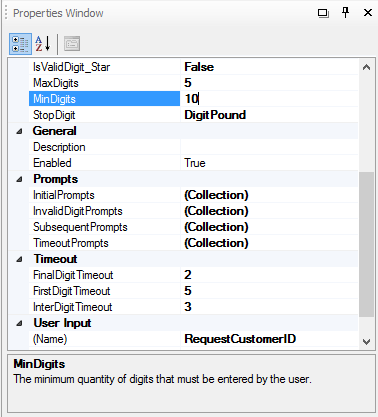
Task: Select the TimeoutPrompts property
Action: click(x=71, y=243)
